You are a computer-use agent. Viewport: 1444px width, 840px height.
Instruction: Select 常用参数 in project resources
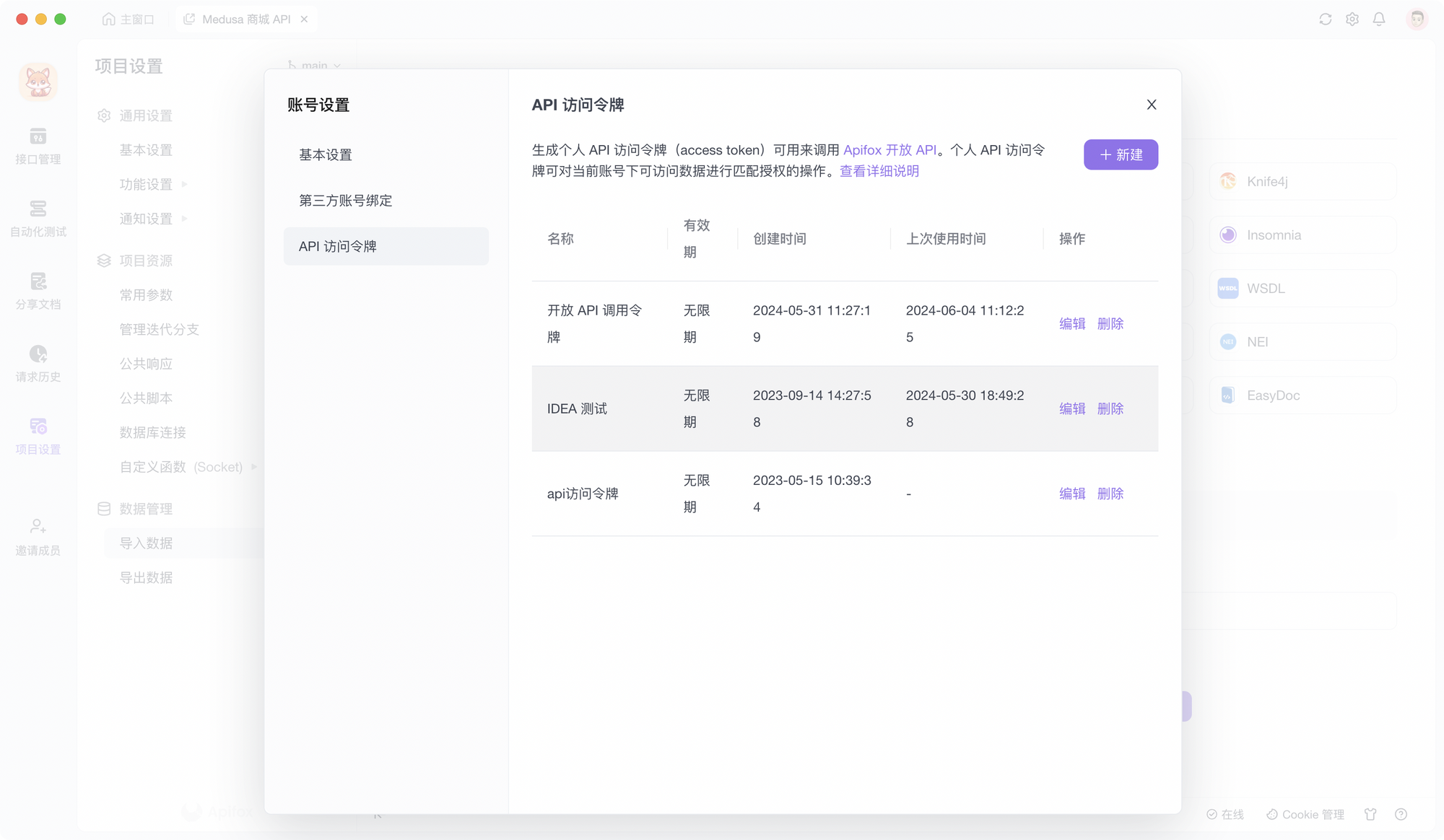(x=146, y=295)
